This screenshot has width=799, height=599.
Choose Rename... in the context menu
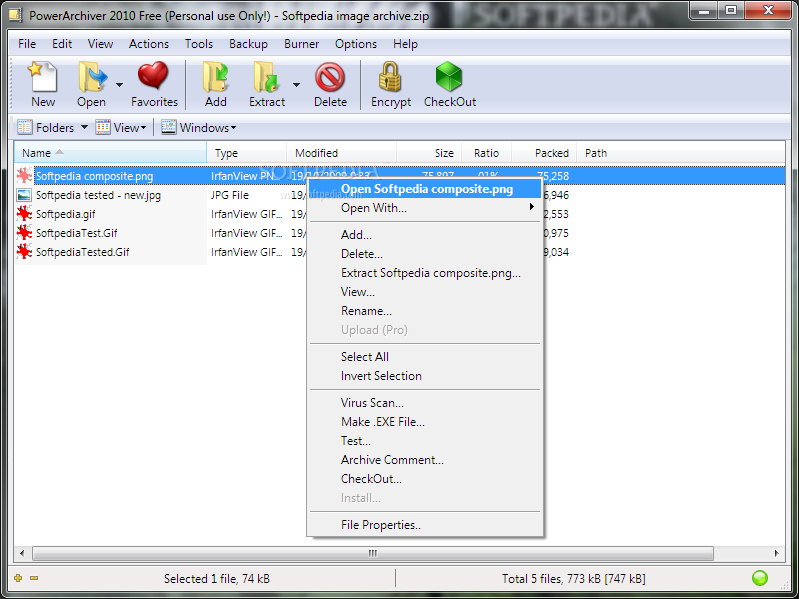pyautogui.click(x=425, y=311)
